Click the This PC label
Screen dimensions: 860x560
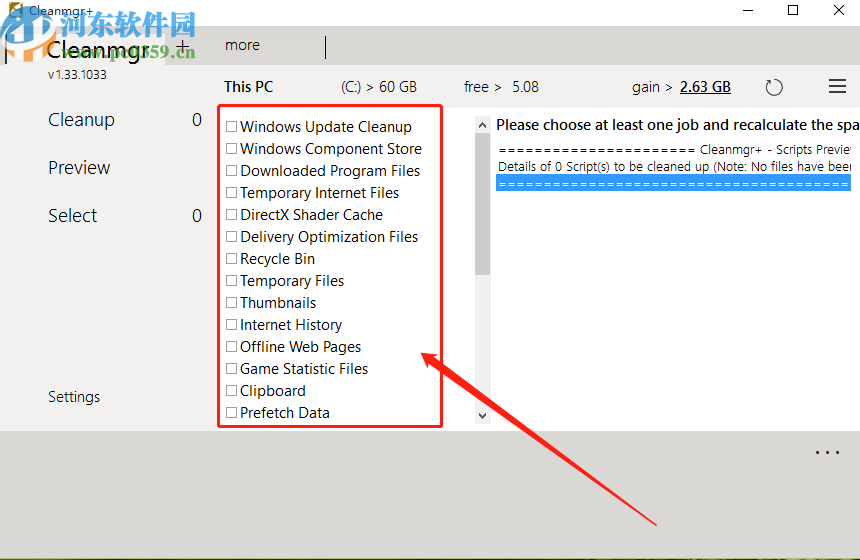(x=248, y=87)
